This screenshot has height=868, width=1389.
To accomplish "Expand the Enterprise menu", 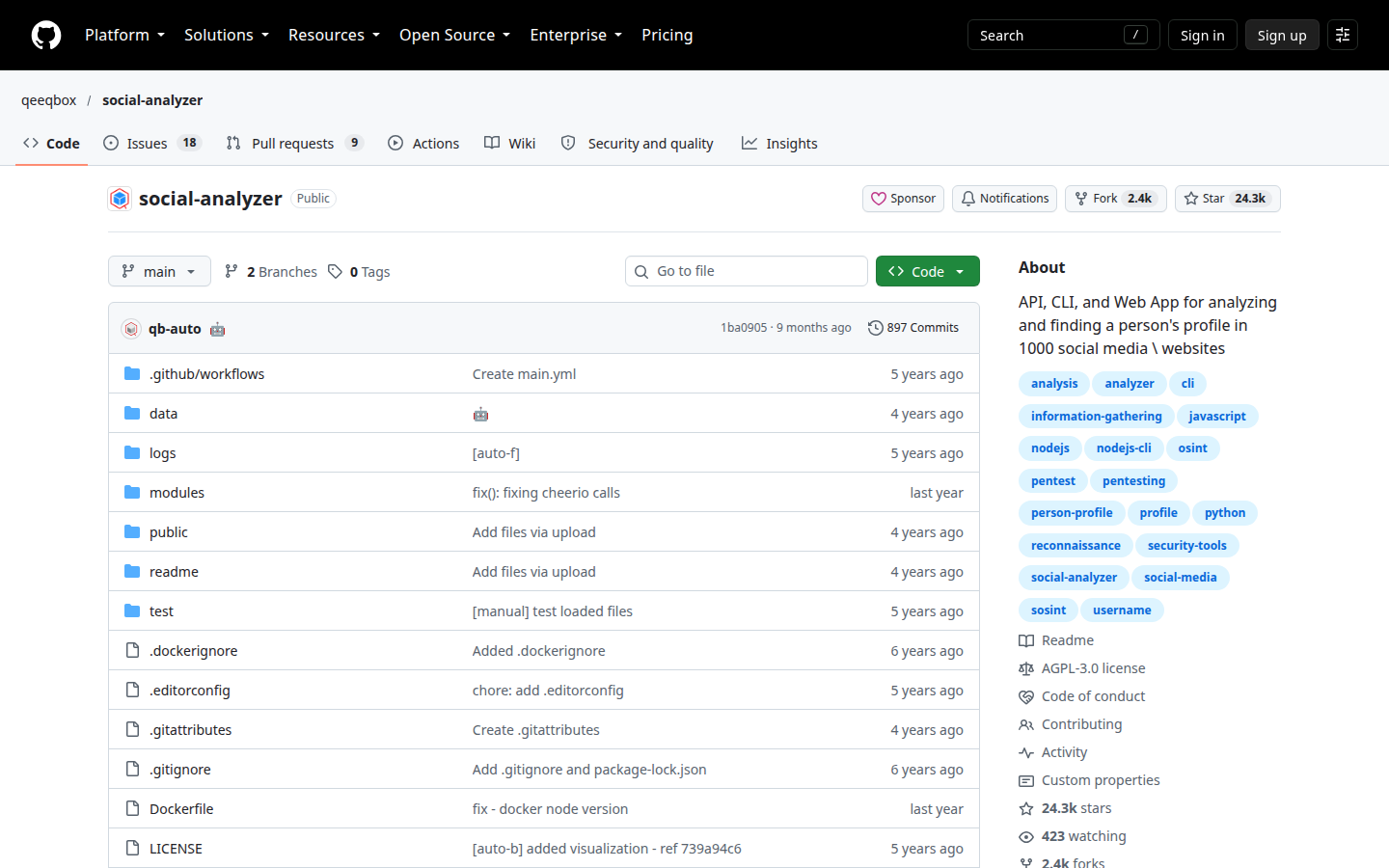I will [x=576, y=35].
